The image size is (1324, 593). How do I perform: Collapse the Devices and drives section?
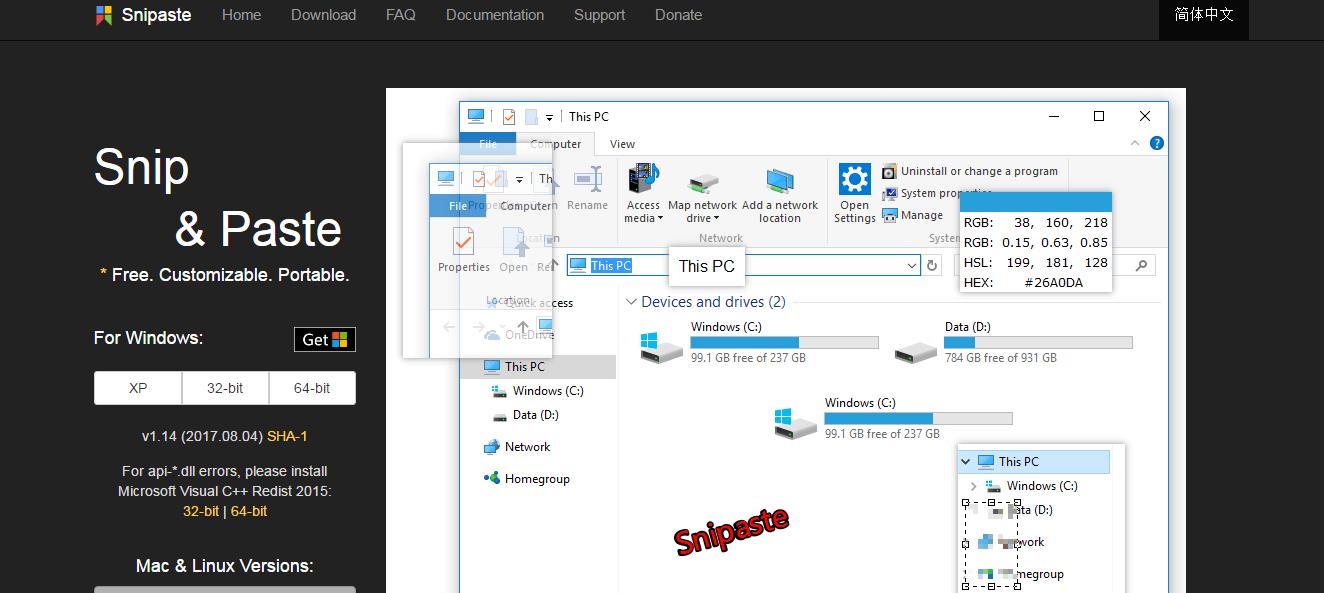[x=631, y=302]
